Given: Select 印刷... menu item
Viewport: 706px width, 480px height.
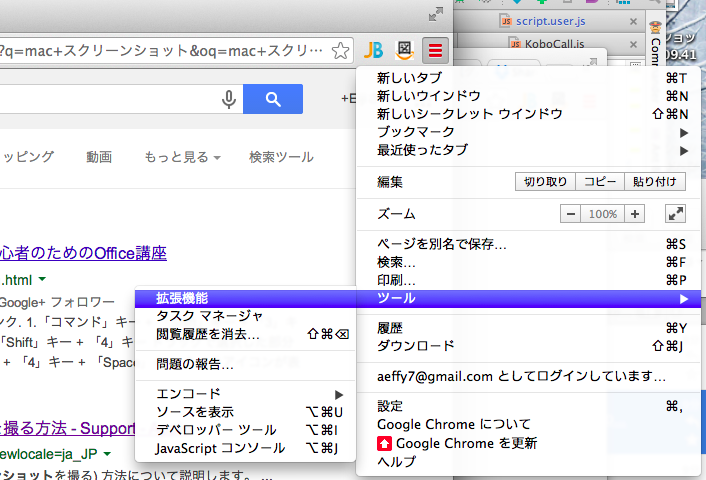Looking at the screenshot, I should pyautogui.click(x=529, y=280).
